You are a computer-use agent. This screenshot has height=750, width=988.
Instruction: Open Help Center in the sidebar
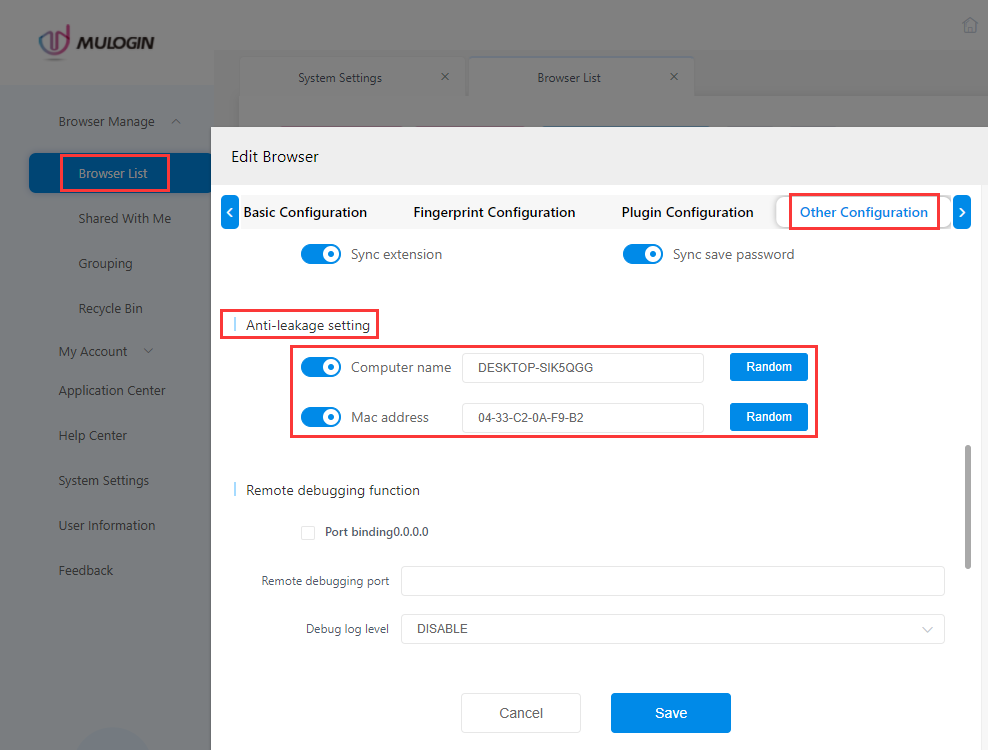click(x=93, y=436)
